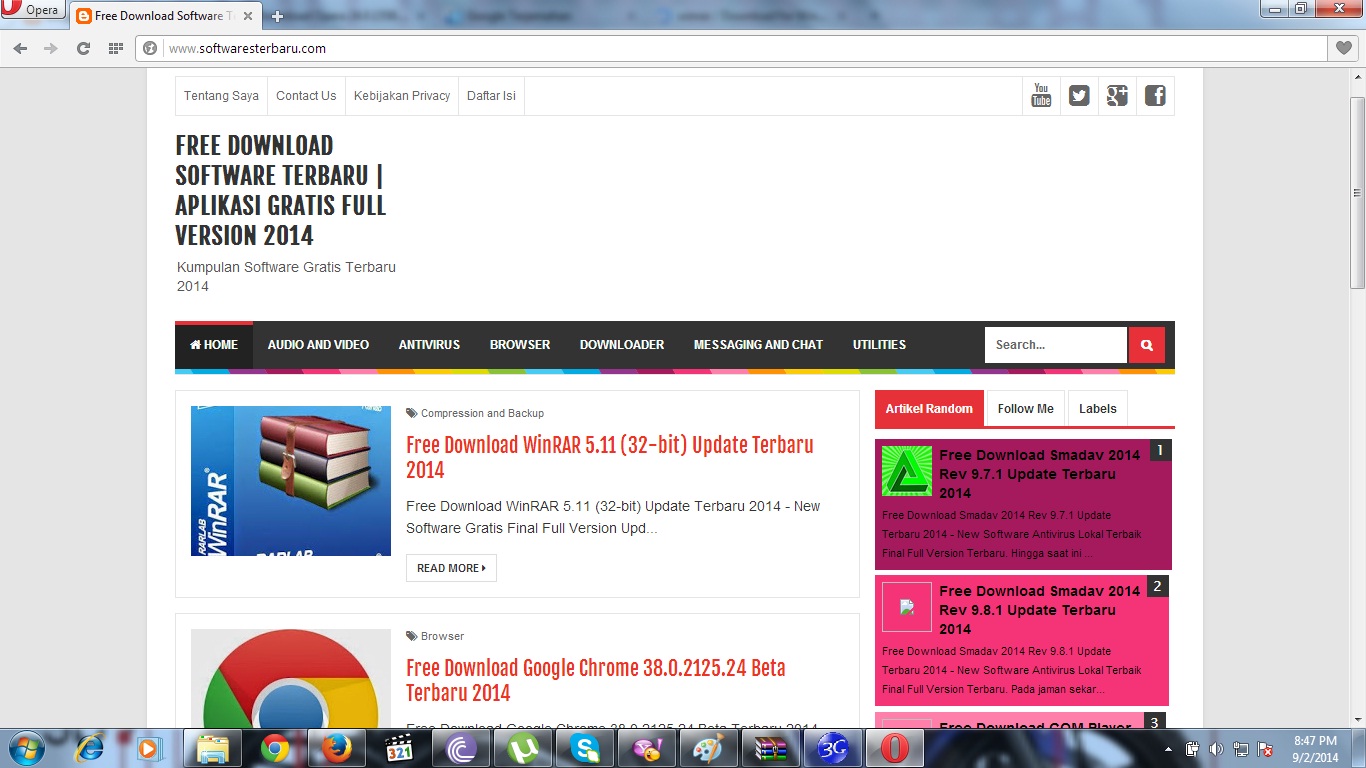Open Yahoo Messenger taskbar icon
This screenshot has width=1366, height=768.
pos(647,748)
